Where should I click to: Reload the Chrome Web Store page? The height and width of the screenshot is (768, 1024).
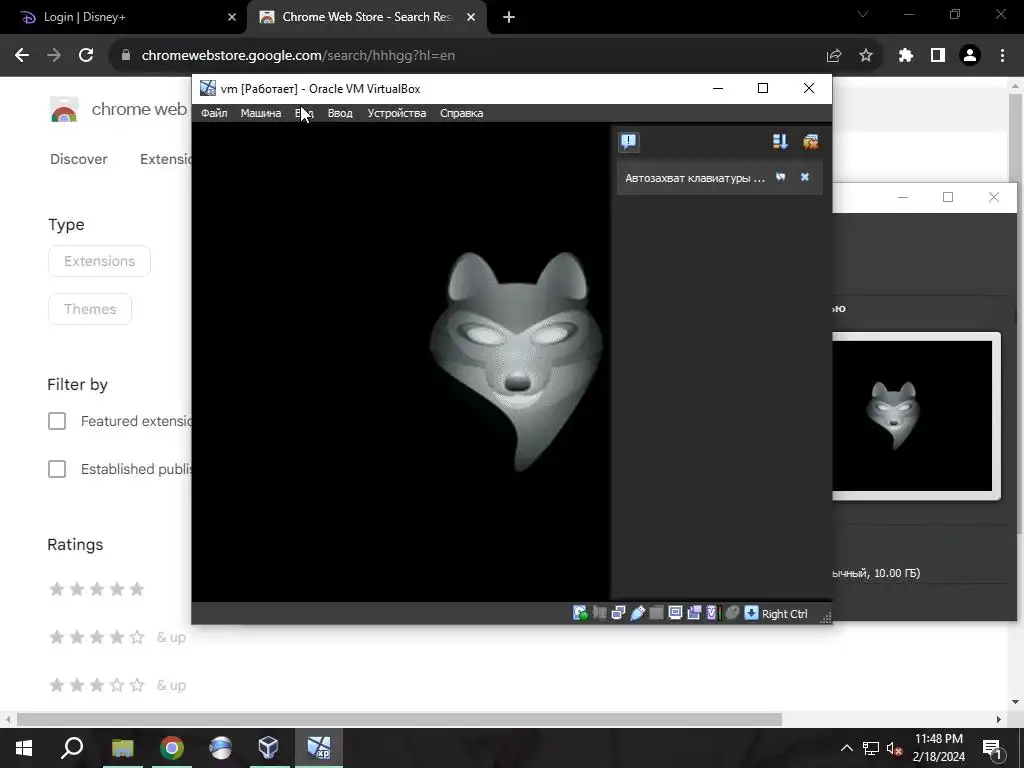click(x=86, y=56)
